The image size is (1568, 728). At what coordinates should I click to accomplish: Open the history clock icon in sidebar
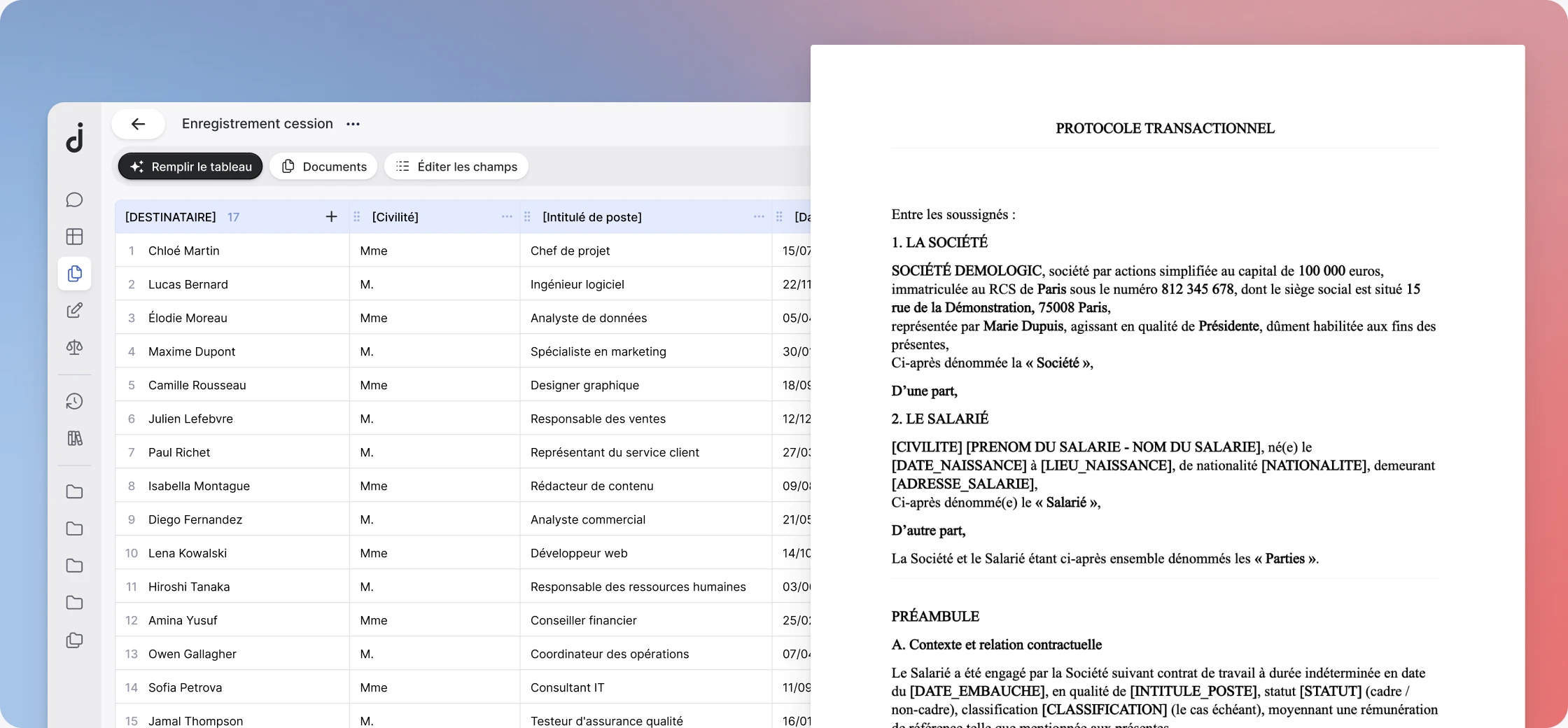[74, 401]
